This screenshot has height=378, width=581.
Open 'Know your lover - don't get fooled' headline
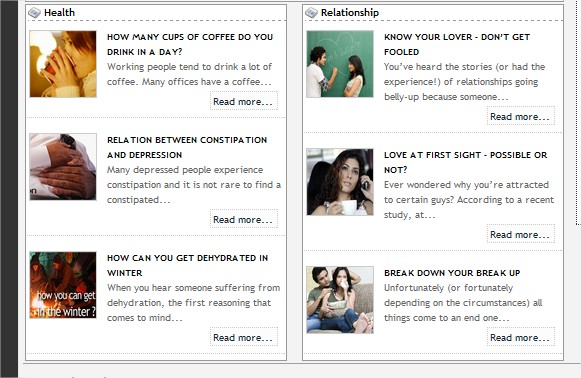(457, 44)
